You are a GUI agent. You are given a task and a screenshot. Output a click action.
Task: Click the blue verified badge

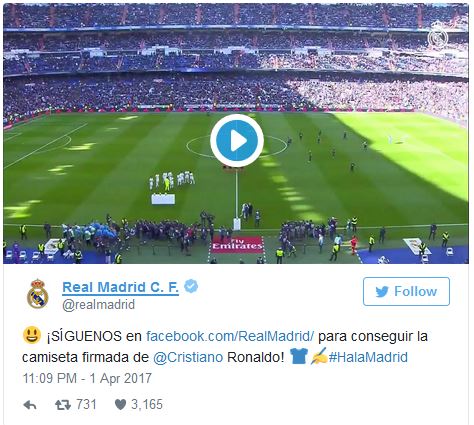tap(191, 287)
